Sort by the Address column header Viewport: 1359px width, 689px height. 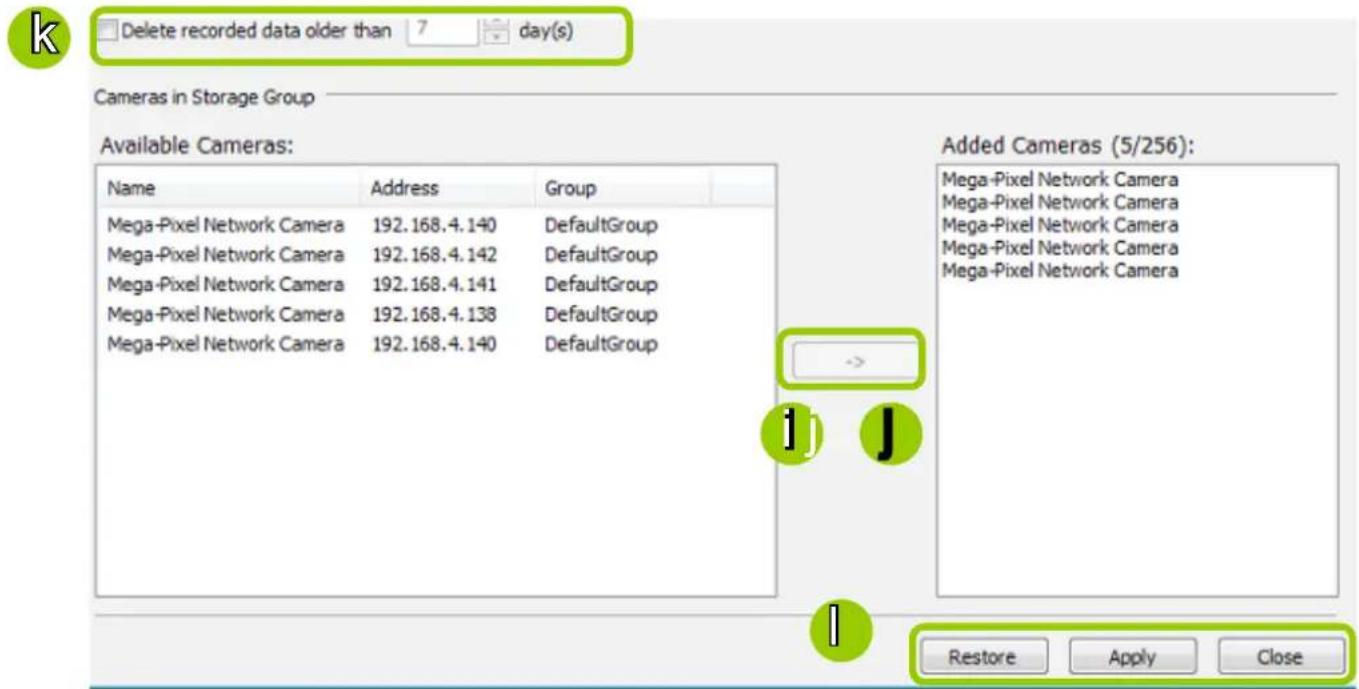point(448,188)
